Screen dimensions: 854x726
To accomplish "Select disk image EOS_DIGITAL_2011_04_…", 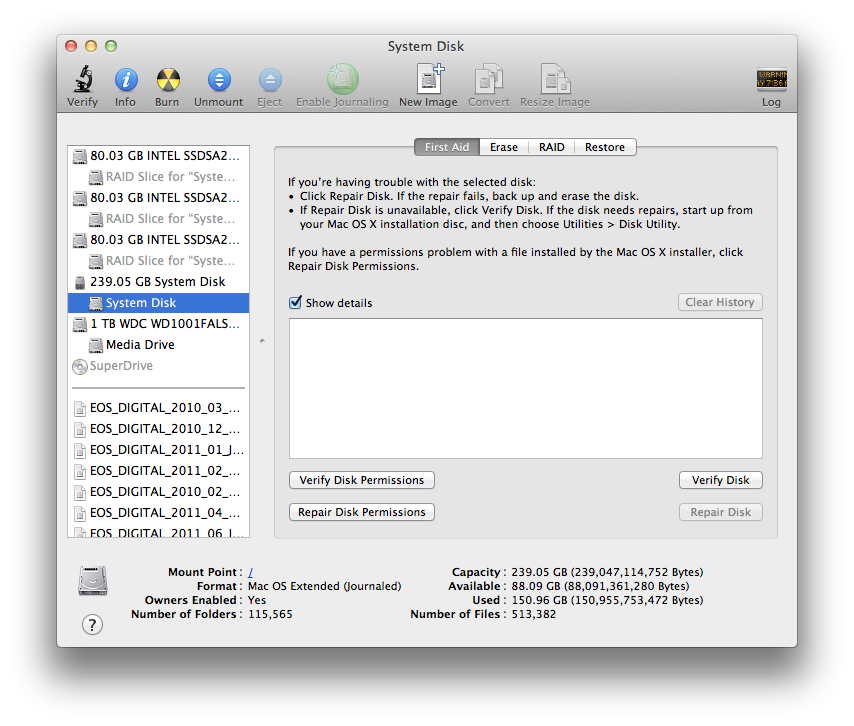I will pos(158,513).
